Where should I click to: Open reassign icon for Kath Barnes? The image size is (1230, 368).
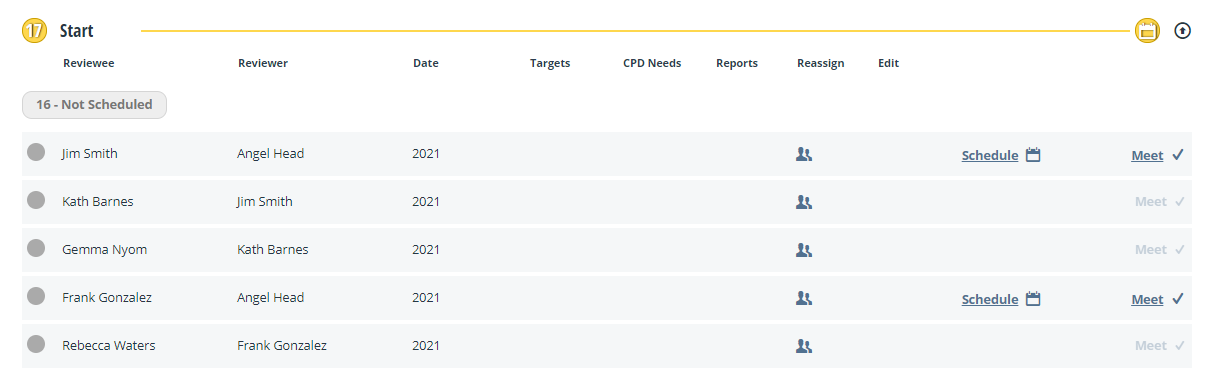coord(804,202)
